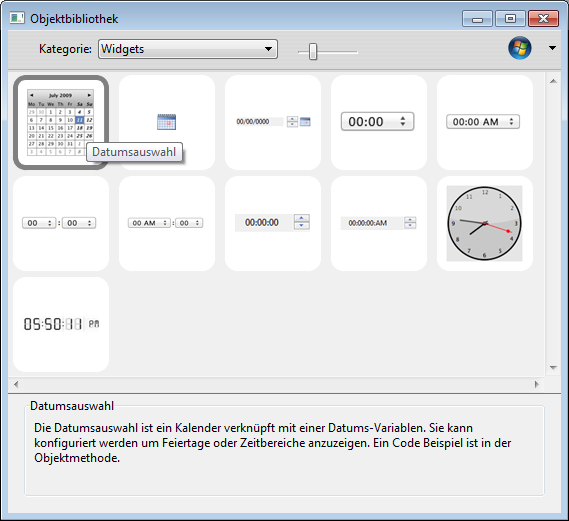This screenshot has height=521, width=569.
Task: Select the Datumsauswahl calendar widget thumbnail
Action: 61,122
